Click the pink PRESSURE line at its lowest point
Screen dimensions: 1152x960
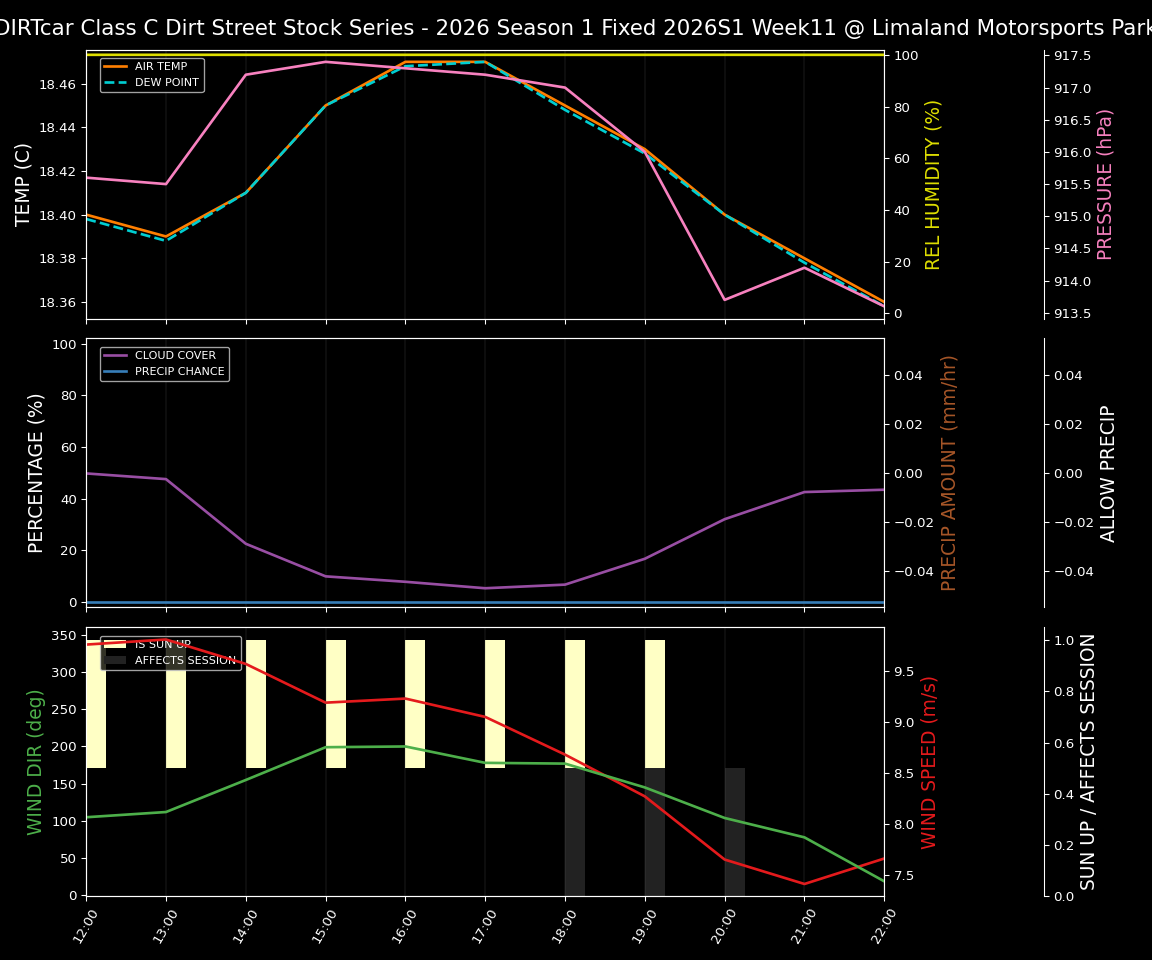click(725, 299)
